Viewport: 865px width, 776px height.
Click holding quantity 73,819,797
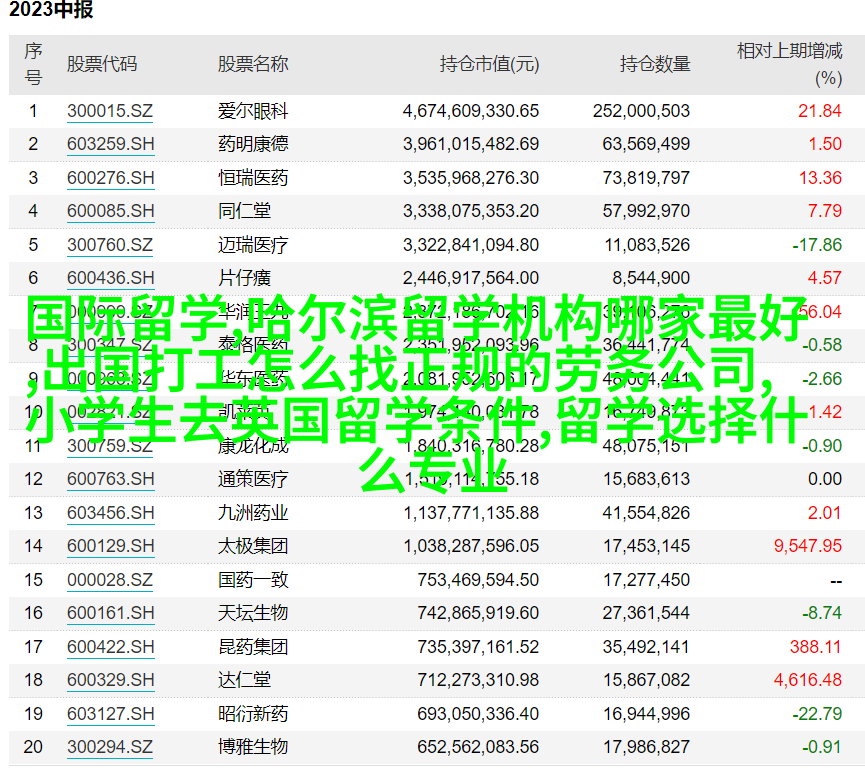(x=646, y=178)
